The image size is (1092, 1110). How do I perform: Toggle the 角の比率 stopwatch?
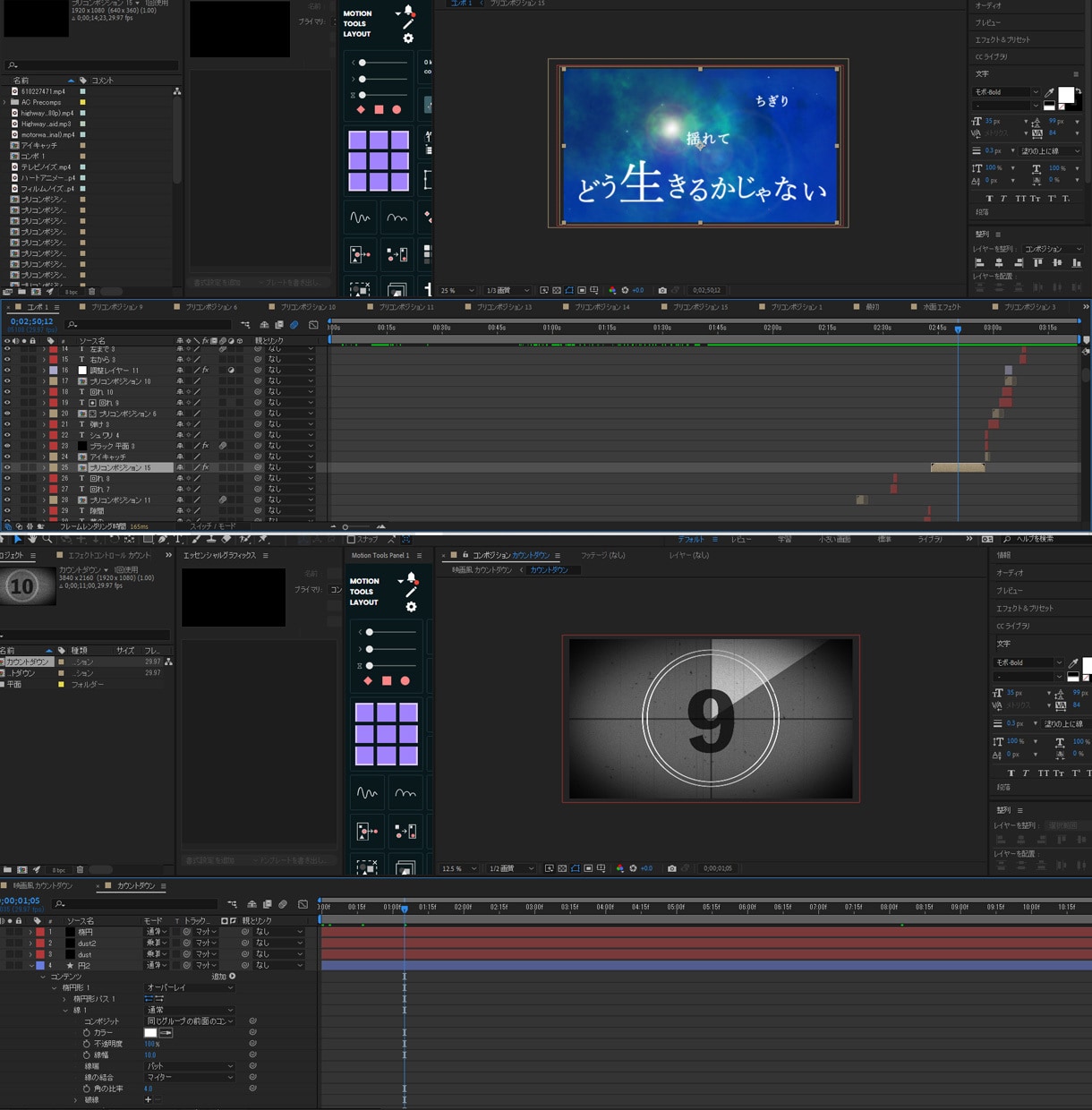pyautogui.click(x=87, y=1089)
